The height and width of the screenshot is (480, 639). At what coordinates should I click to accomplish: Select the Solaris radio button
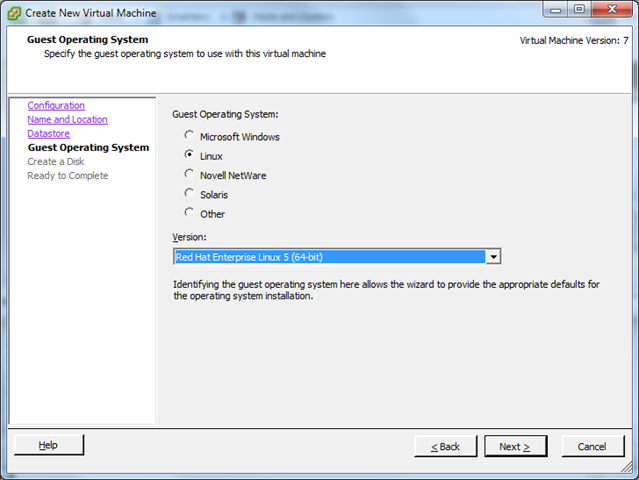(189, 194)
